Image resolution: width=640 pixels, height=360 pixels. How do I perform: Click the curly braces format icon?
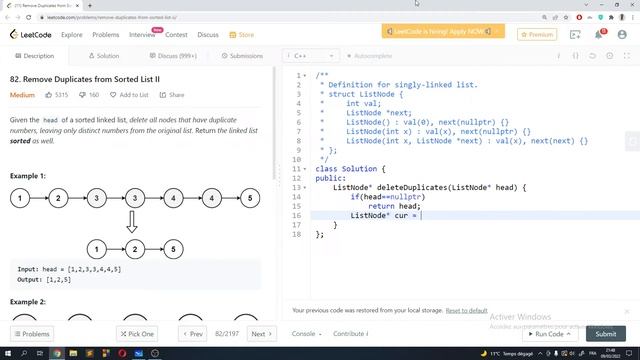pyautogui.click(x=576, y=56)
